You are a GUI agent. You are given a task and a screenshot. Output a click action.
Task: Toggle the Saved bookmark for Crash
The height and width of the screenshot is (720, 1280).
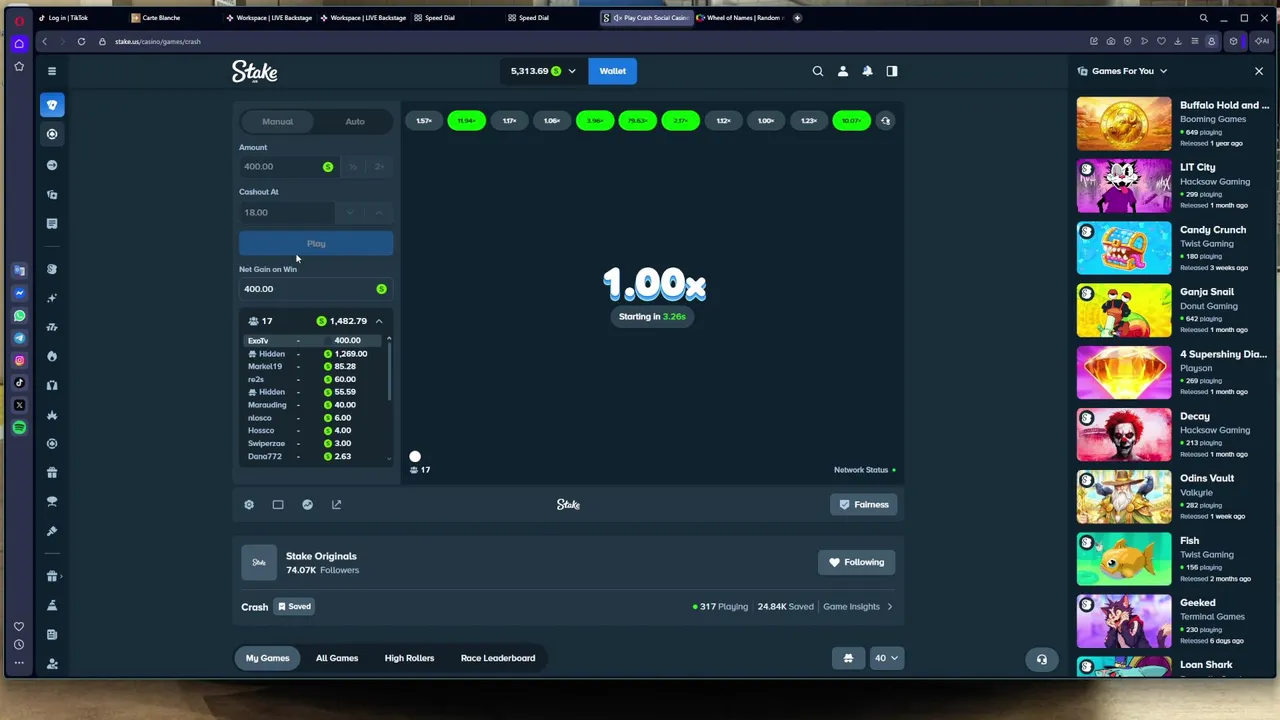click(294, 607)
